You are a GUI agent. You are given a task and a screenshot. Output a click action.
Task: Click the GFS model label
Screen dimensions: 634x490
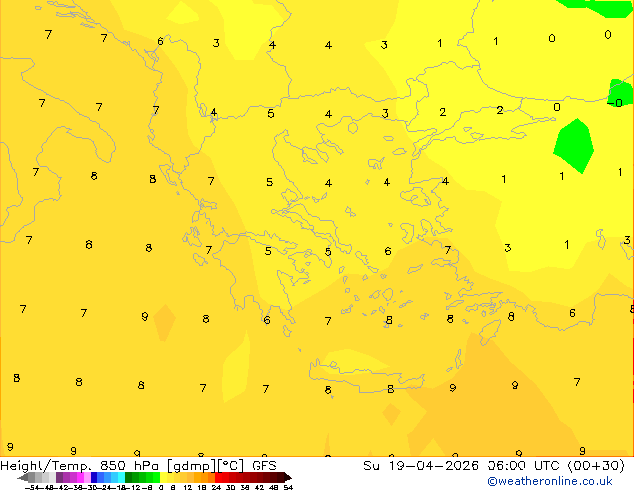264,466
